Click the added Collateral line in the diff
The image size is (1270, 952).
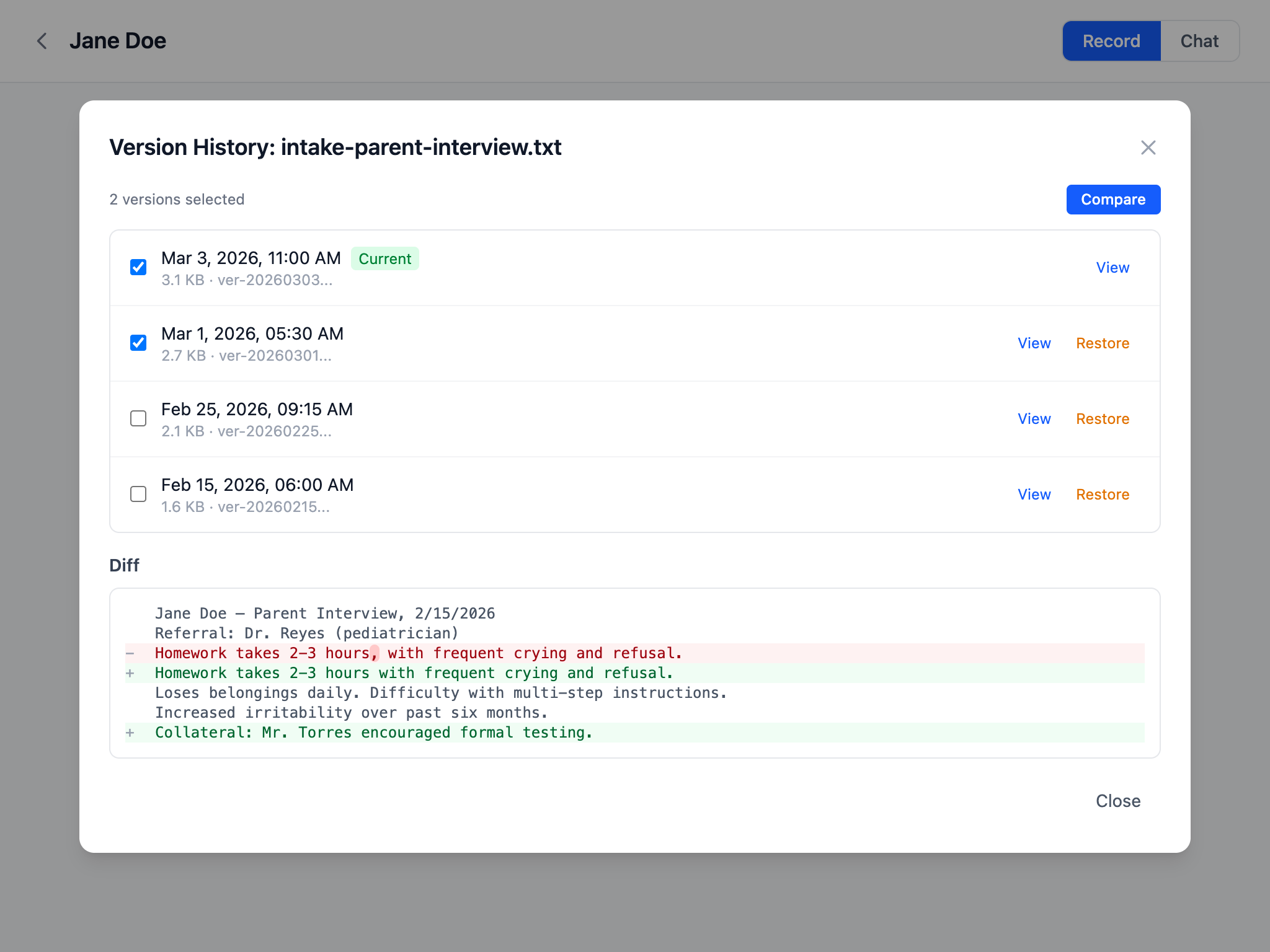373,732
